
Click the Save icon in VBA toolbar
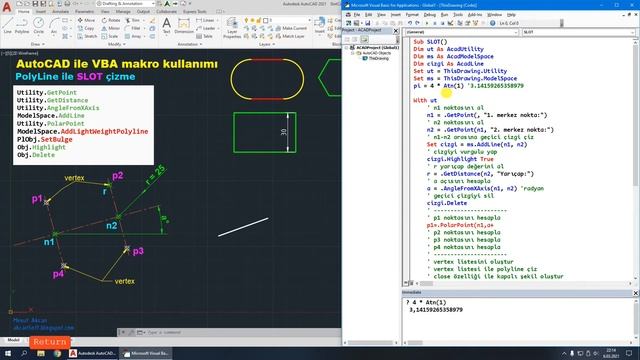pyautogui.click(x=367, y=23)
